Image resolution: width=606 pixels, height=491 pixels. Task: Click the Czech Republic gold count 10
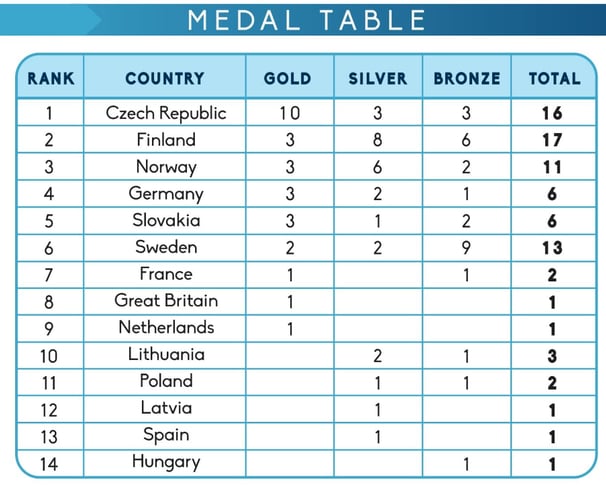pos(289,113)
